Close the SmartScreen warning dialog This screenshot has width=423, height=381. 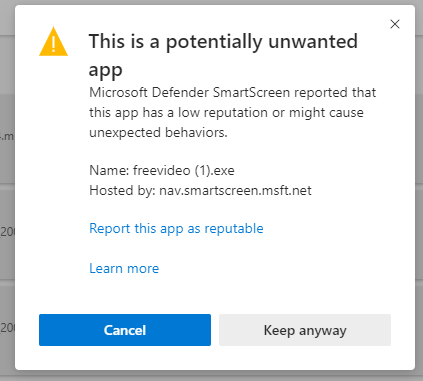(x=395, y=24)
